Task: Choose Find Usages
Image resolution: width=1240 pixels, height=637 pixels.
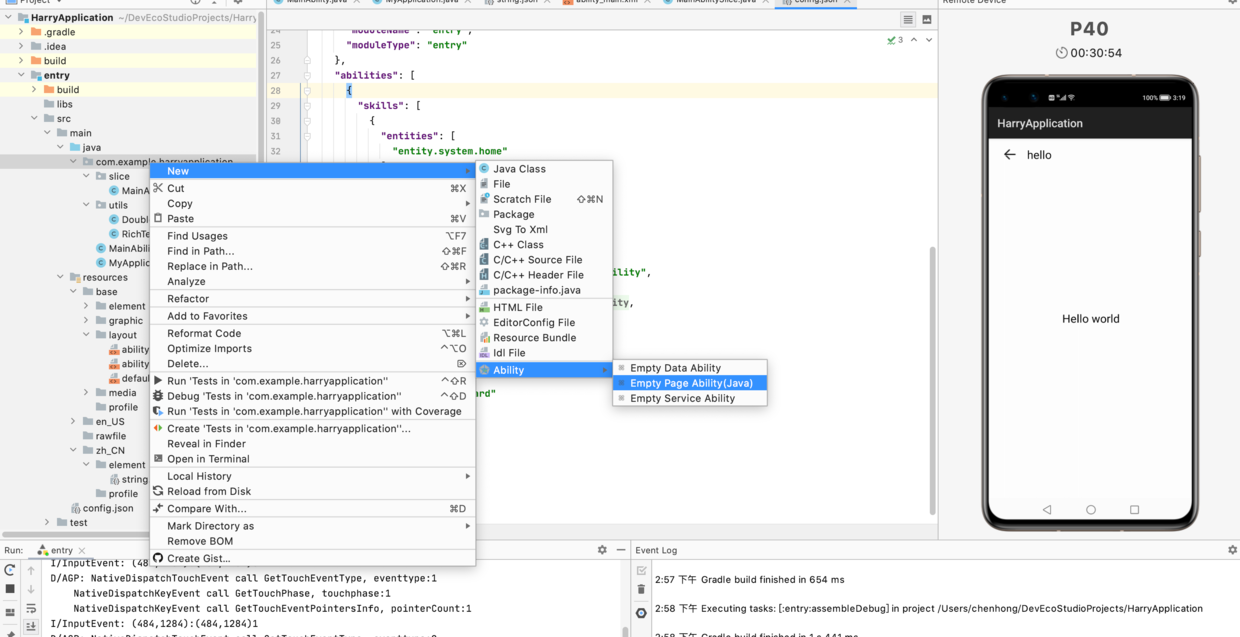Action: pos(312,236)
